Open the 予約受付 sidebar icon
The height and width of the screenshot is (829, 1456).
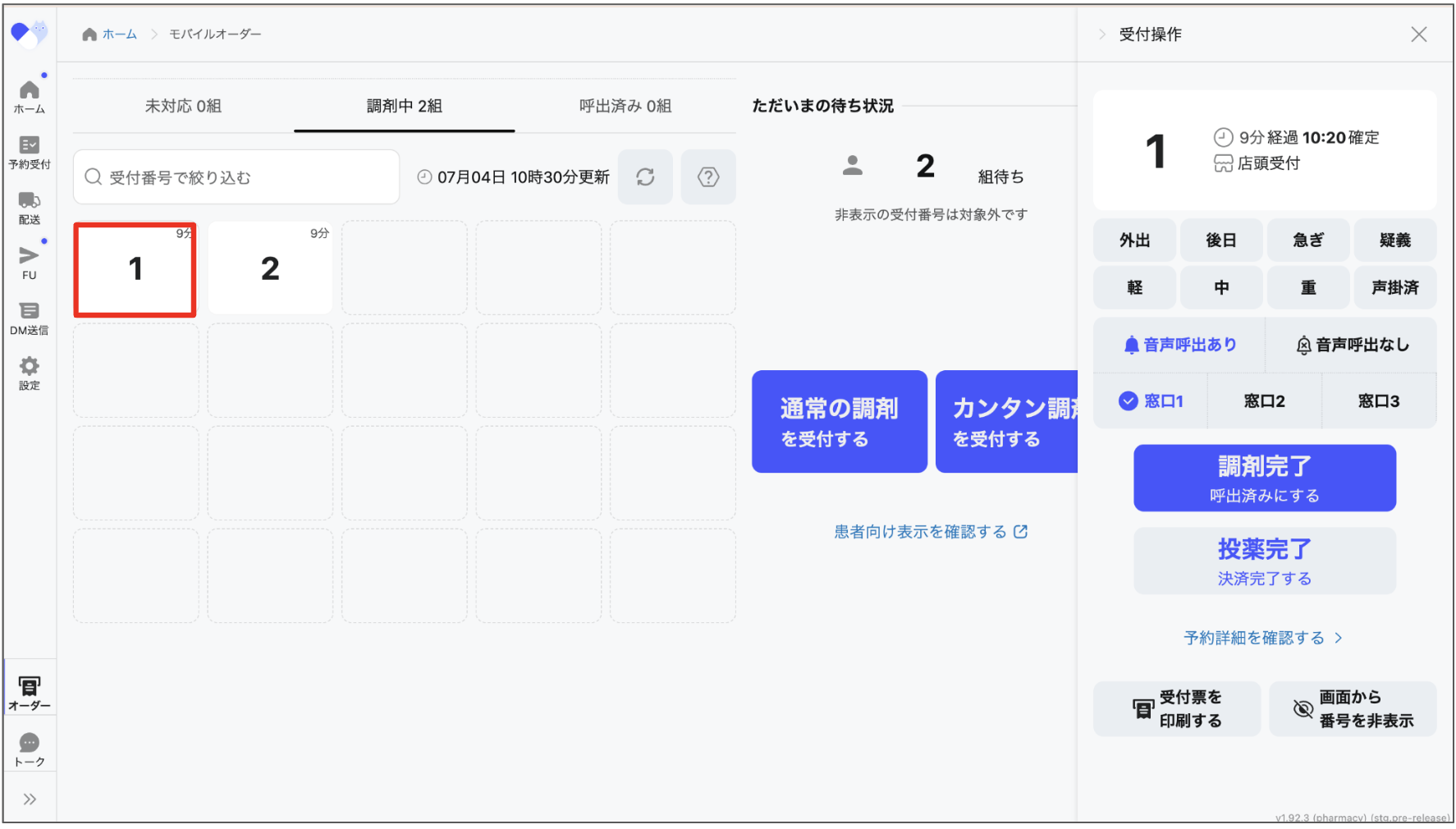tap(30, 153)
